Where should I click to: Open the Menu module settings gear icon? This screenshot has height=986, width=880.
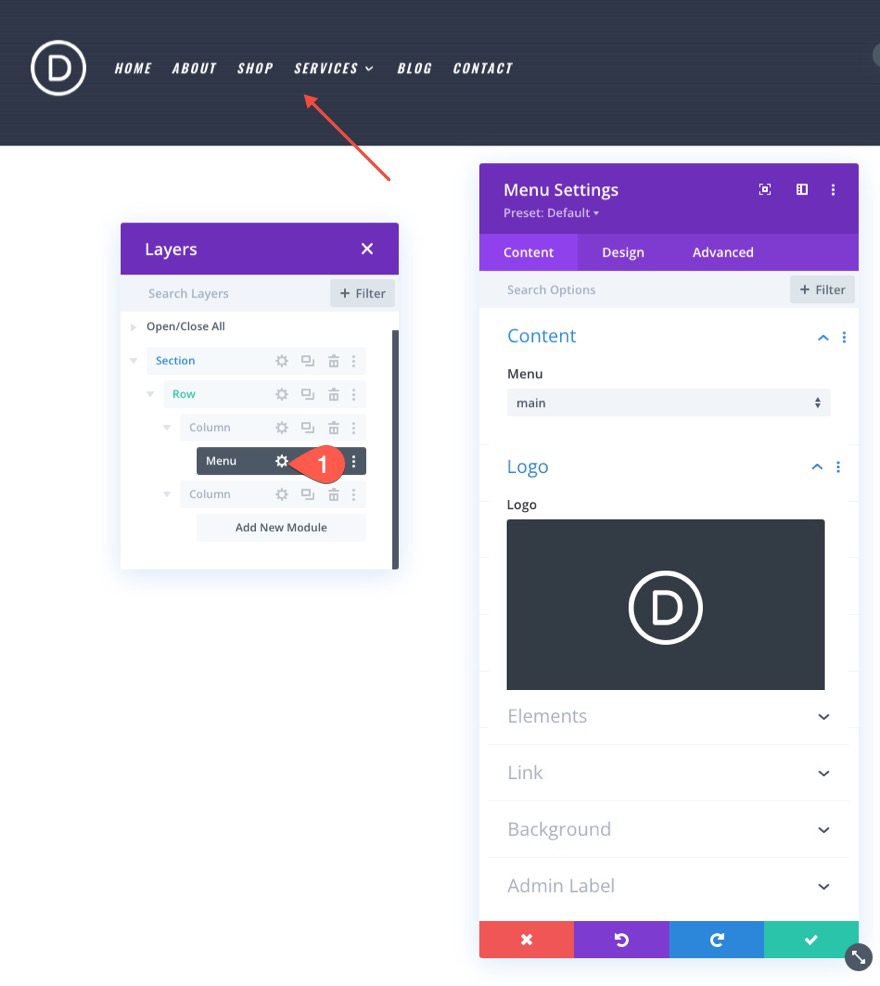click(281, 461)
